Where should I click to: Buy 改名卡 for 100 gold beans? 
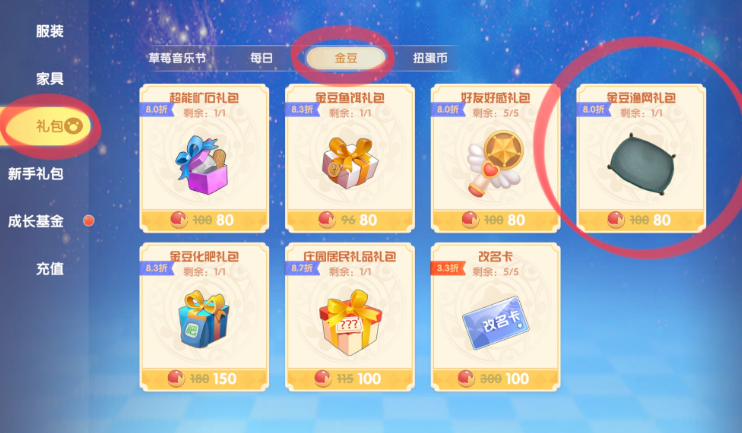495,379
